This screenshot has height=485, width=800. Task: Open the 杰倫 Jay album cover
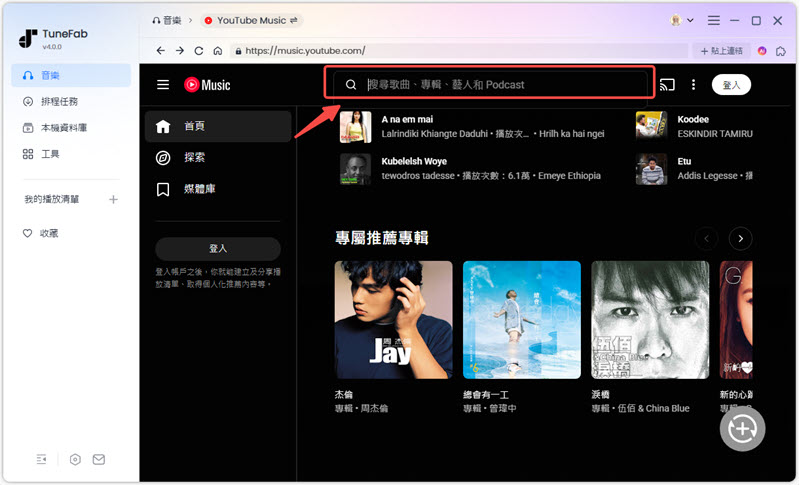pyautogui.click(x=393, y=320)
